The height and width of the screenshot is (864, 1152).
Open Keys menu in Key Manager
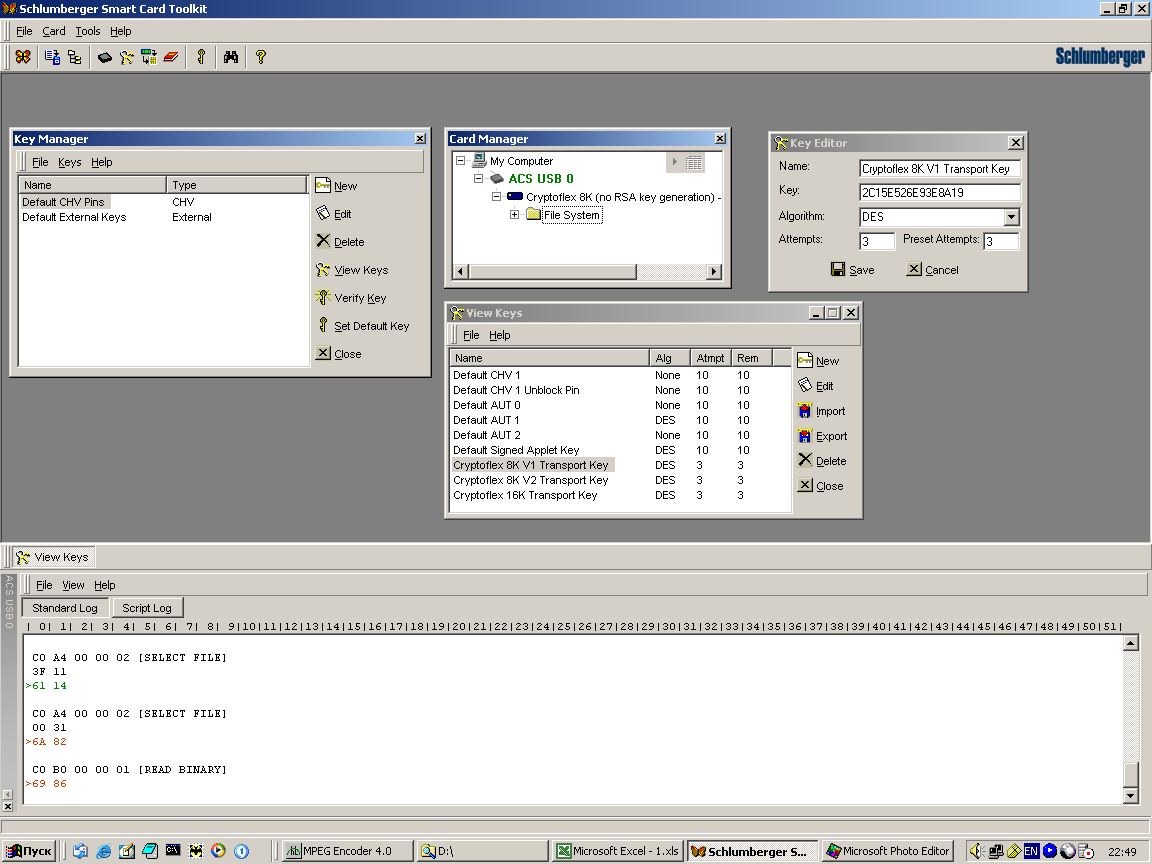point(70,162)
